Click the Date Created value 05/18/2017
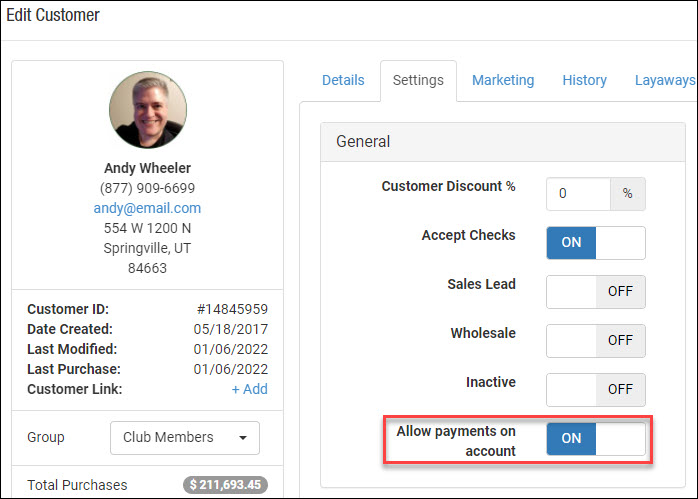Image resolution: width=698 pixels, height=499 pixels. pos(231,329)
